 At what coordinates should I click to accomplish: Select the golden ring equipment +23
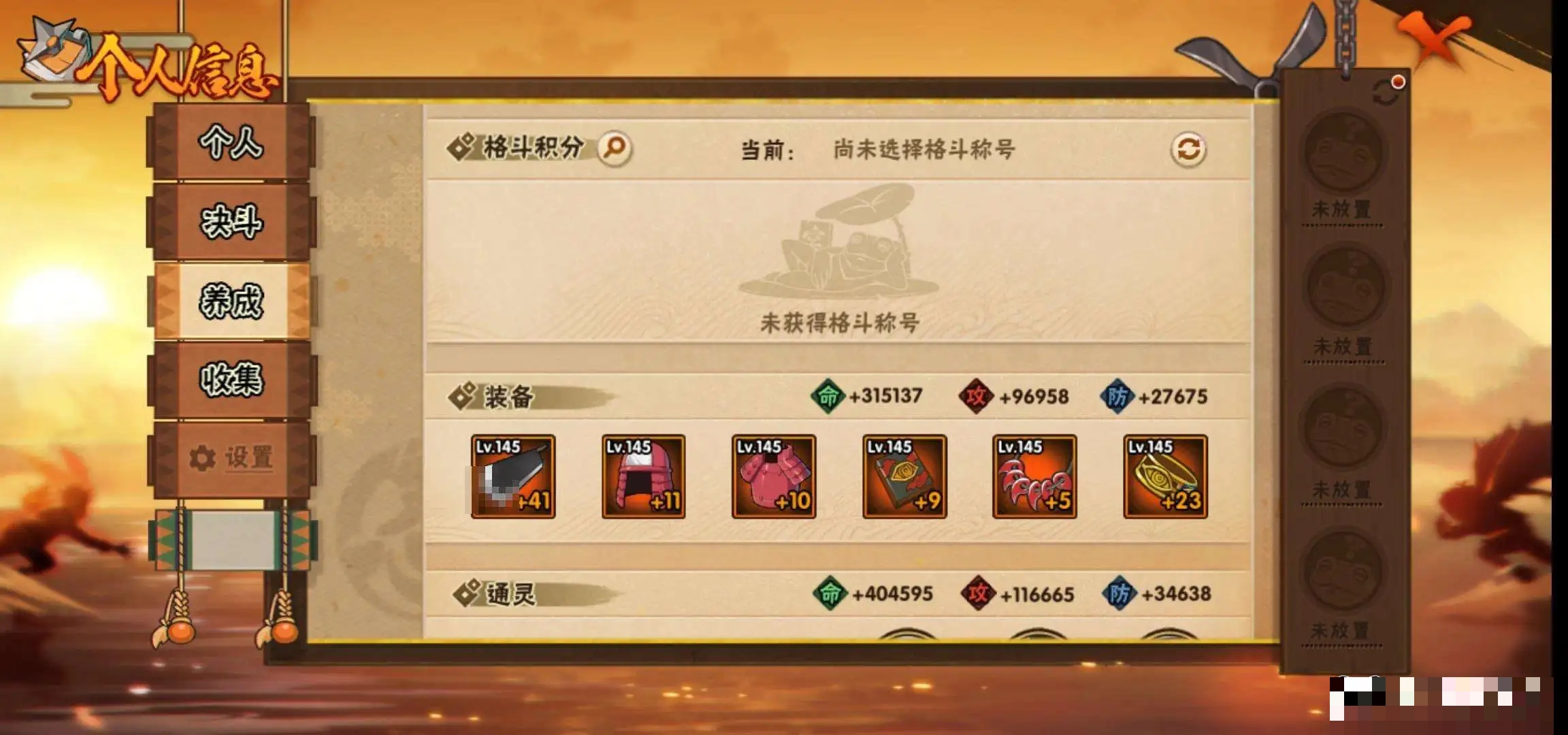[1165, 476]
